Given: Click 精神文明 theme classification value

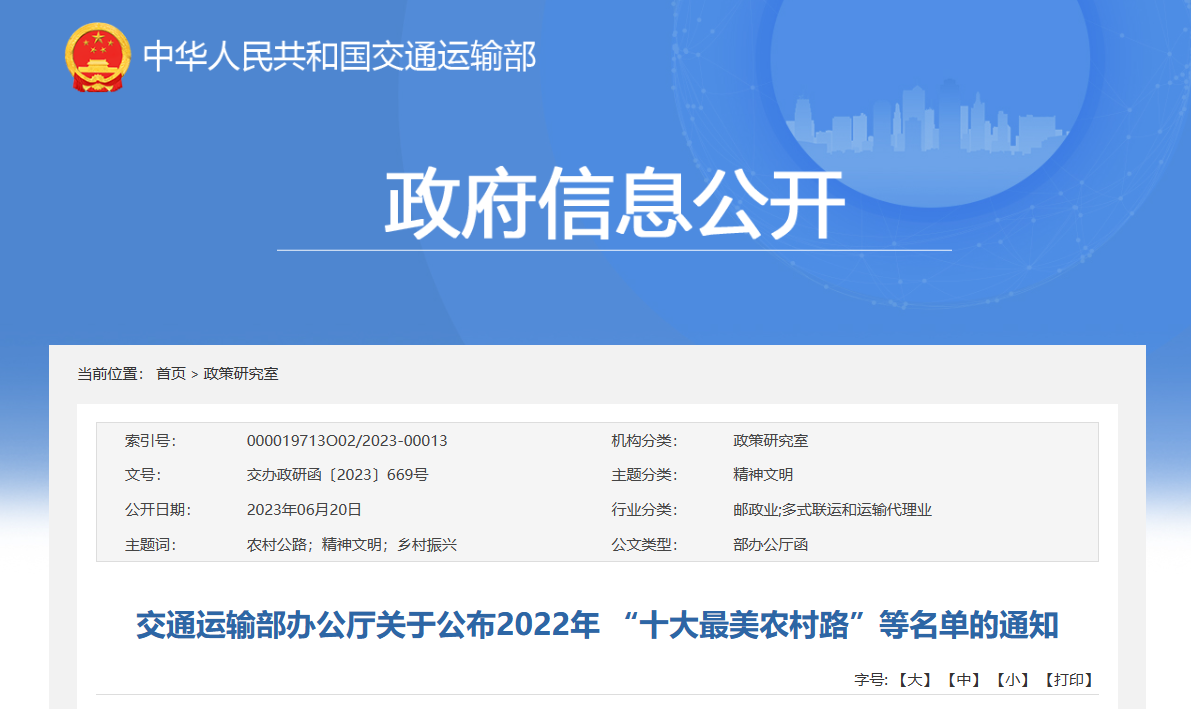Looking at the screenshot, I should [763, 475].
